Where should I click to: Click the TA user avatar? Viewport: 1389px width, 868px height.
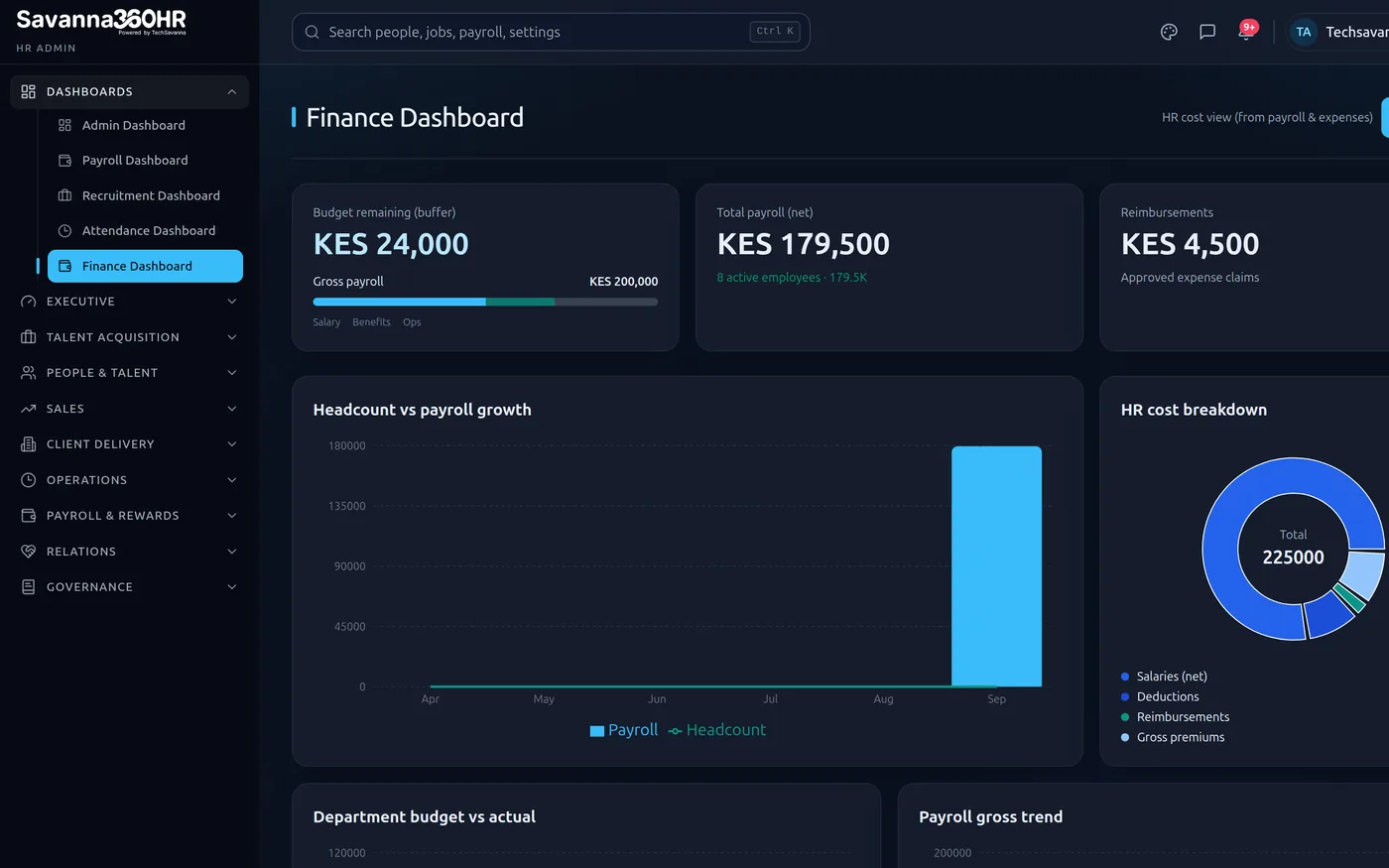coord(1304,32)
